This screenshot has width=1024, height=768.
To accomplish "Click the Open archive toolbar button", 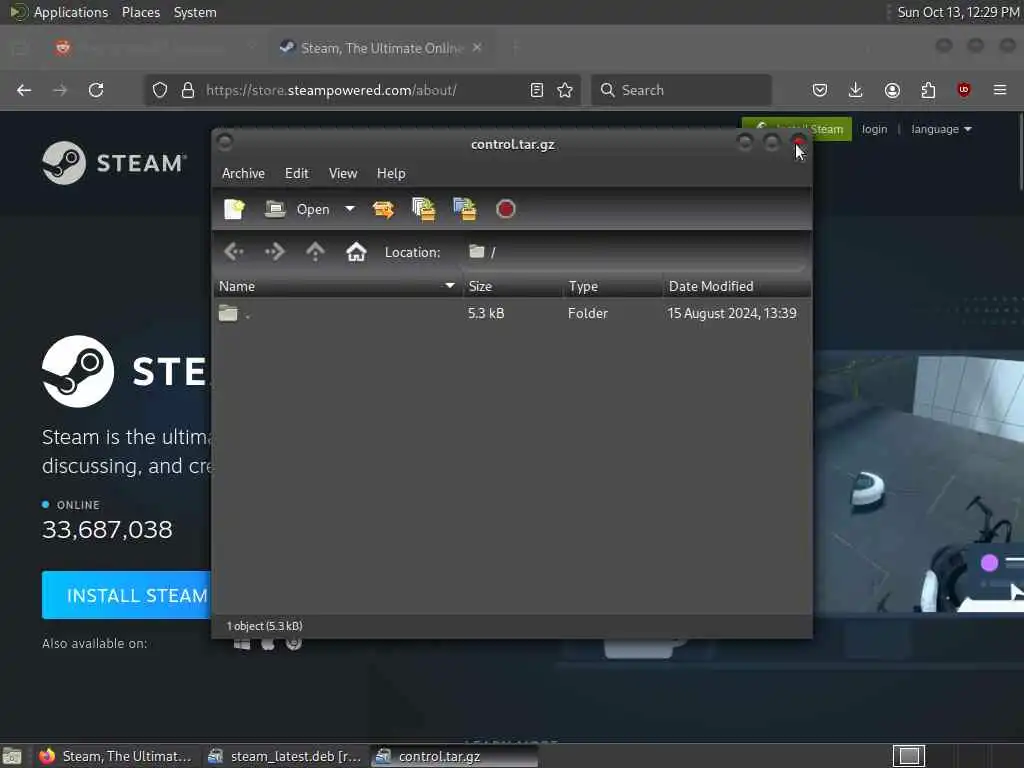I will tap(297, 209).
